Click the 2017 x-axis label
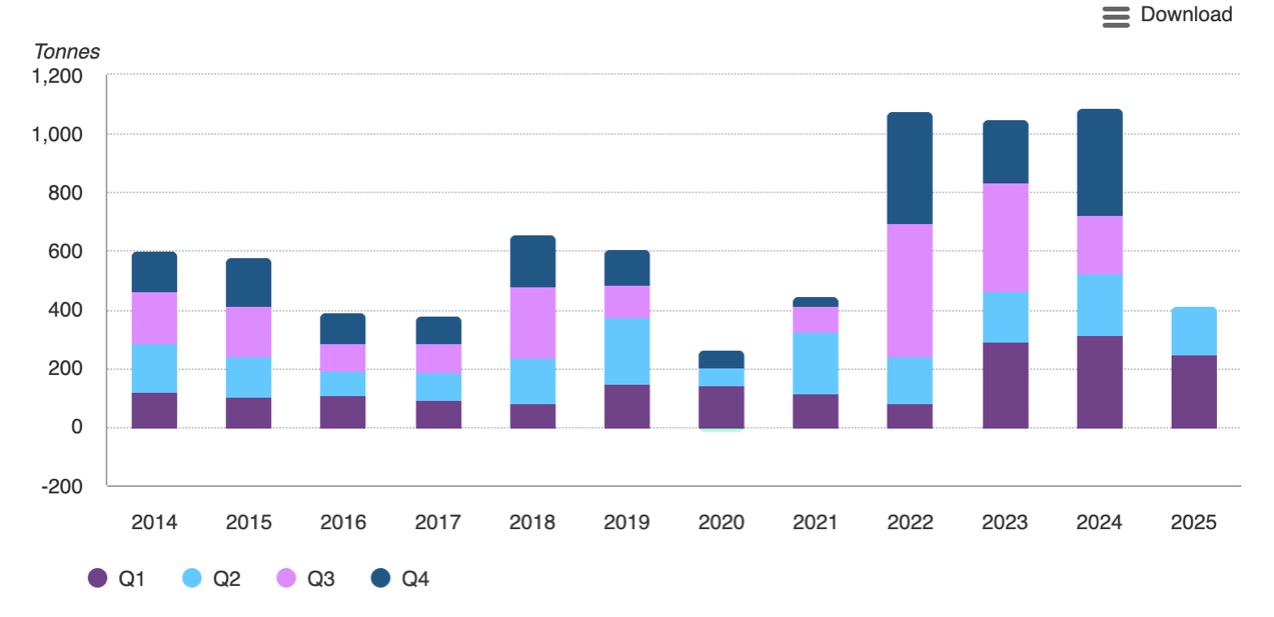The width and height of the screenshot is (1274, 617). (438, 523)
